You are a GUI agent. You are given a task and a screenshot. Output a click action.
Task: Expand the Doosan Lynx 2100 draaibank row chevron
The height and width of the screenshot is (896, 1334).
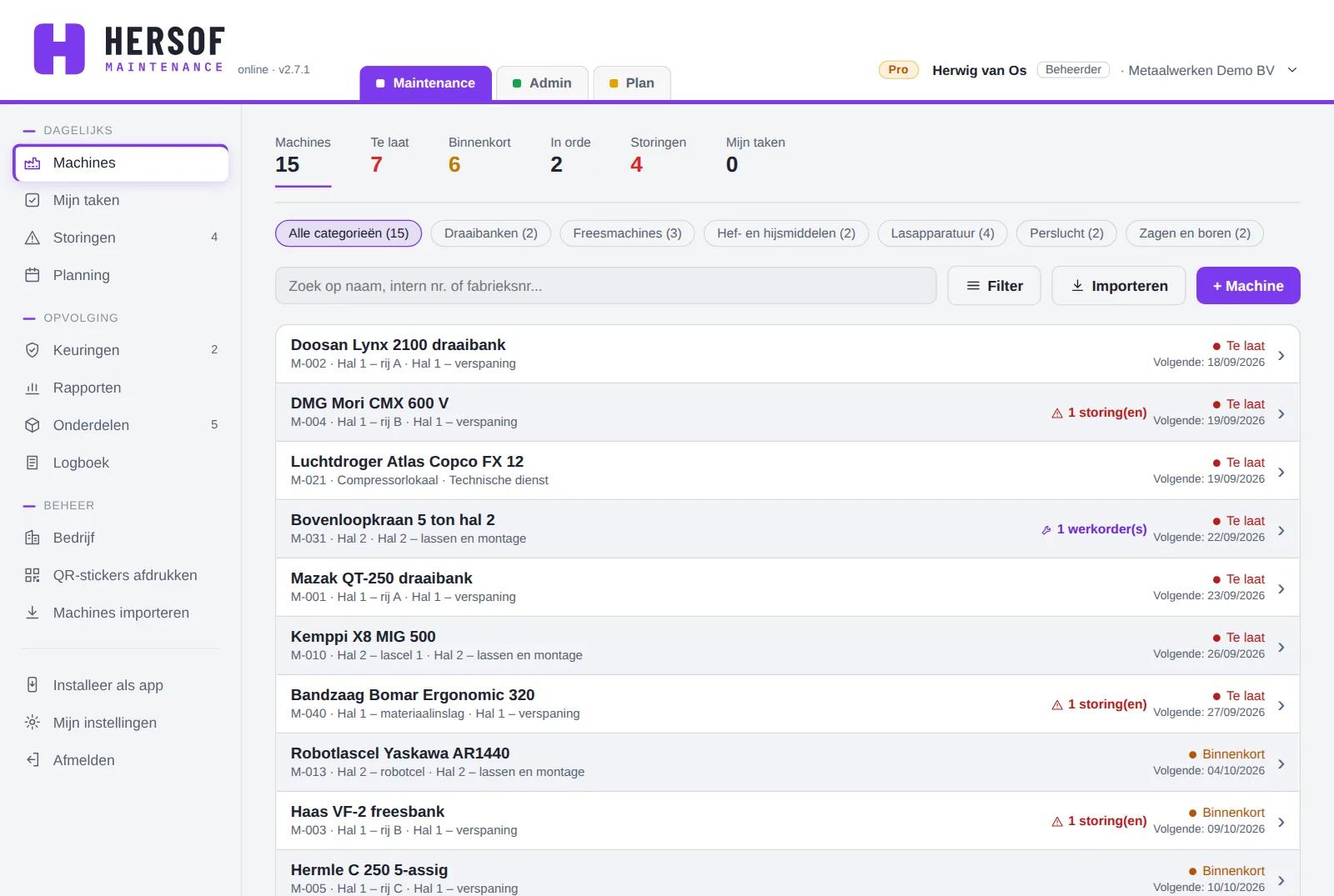tap(1281, 355)
